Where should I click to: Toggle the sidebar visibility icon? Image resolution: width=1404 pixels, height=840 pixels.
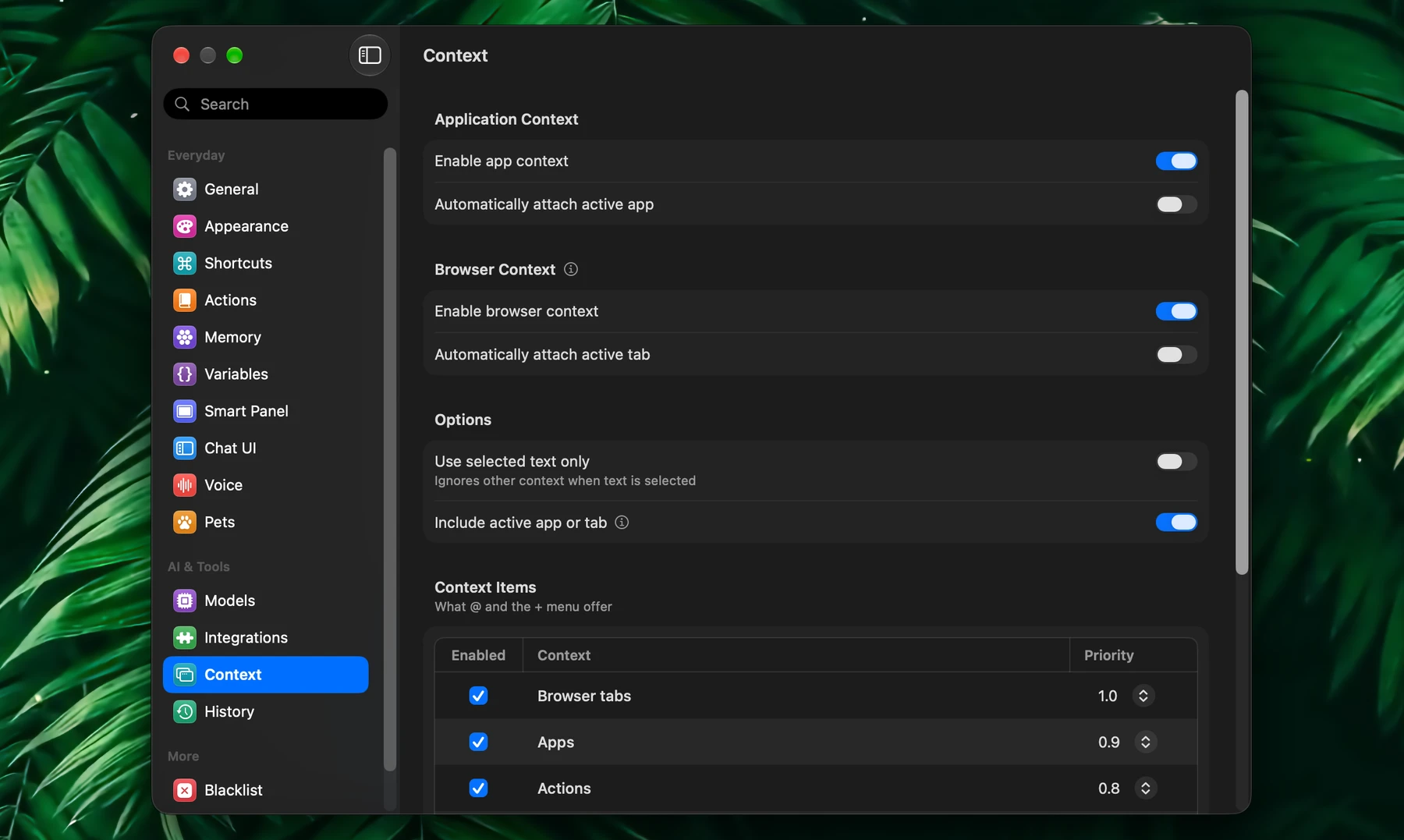369,55
